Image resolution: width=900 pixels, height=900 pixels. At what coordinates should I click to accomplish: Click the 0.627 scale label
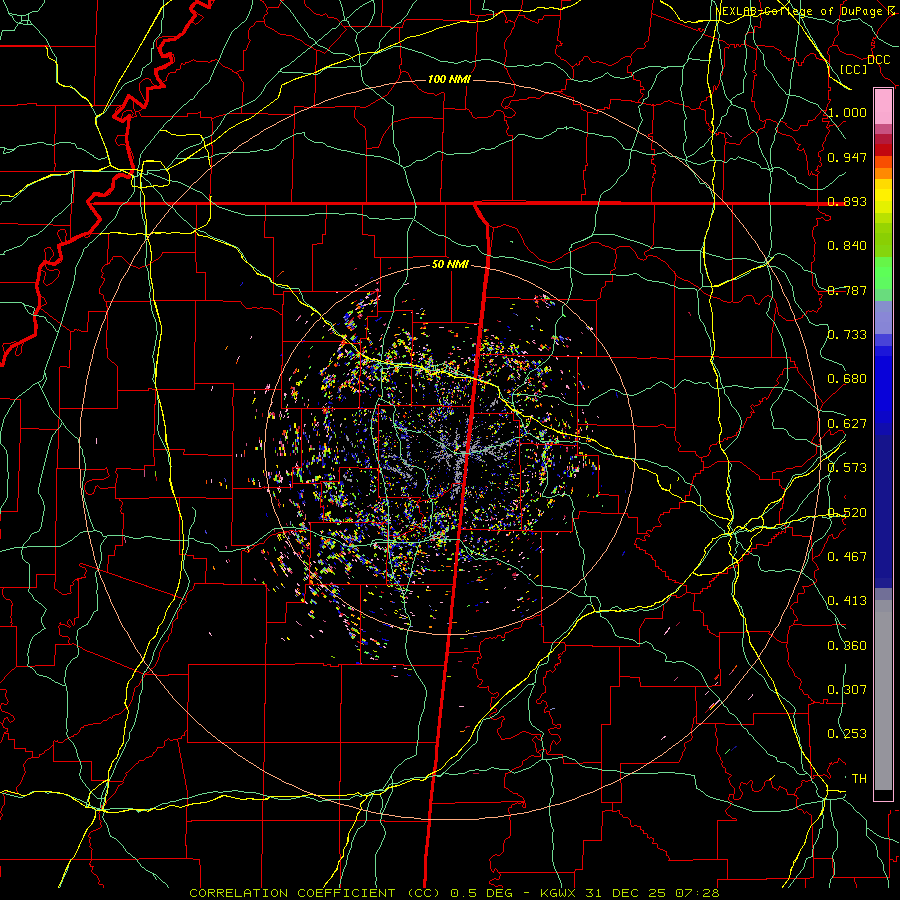point(847,424)
